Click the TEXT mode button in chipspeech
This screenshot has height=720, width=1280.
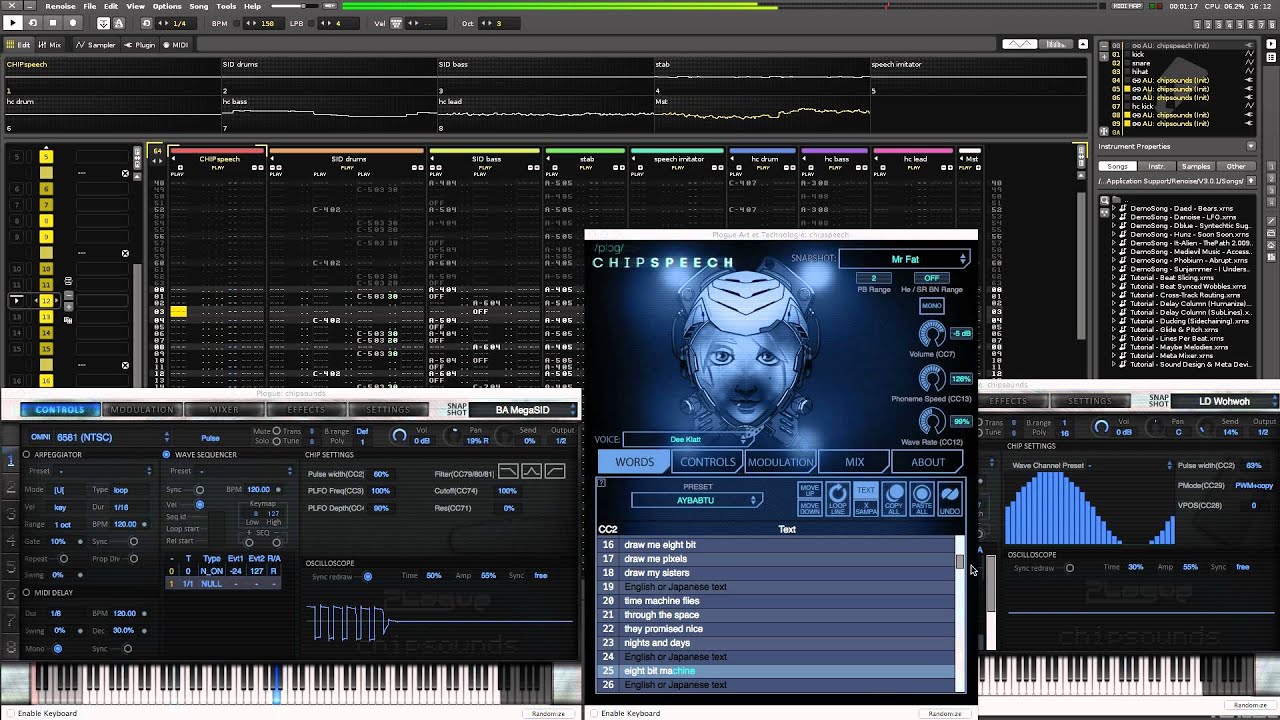point(866,490)
